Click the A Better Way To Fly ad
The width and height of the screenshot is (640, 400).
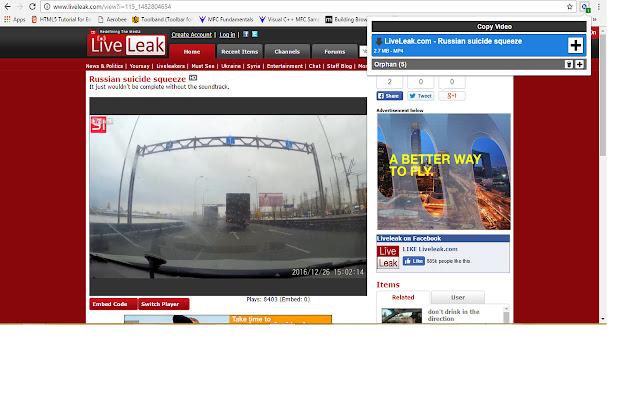(x=444, y=171)
